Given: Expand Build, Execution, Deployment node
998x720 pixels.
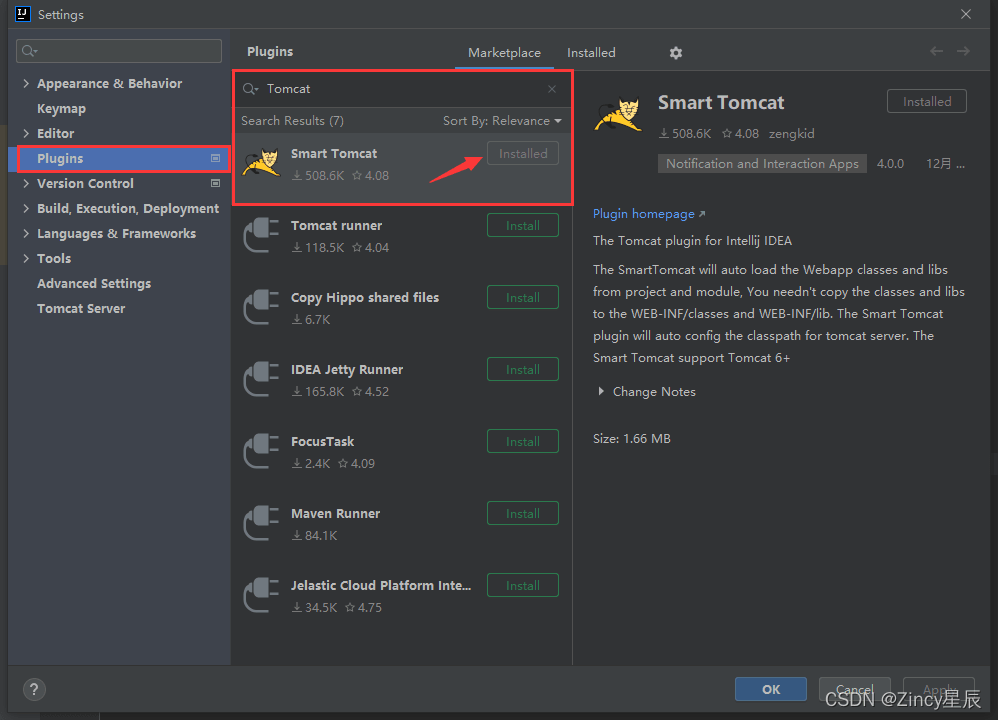Looking at the screenshot, I should (26, 208).
